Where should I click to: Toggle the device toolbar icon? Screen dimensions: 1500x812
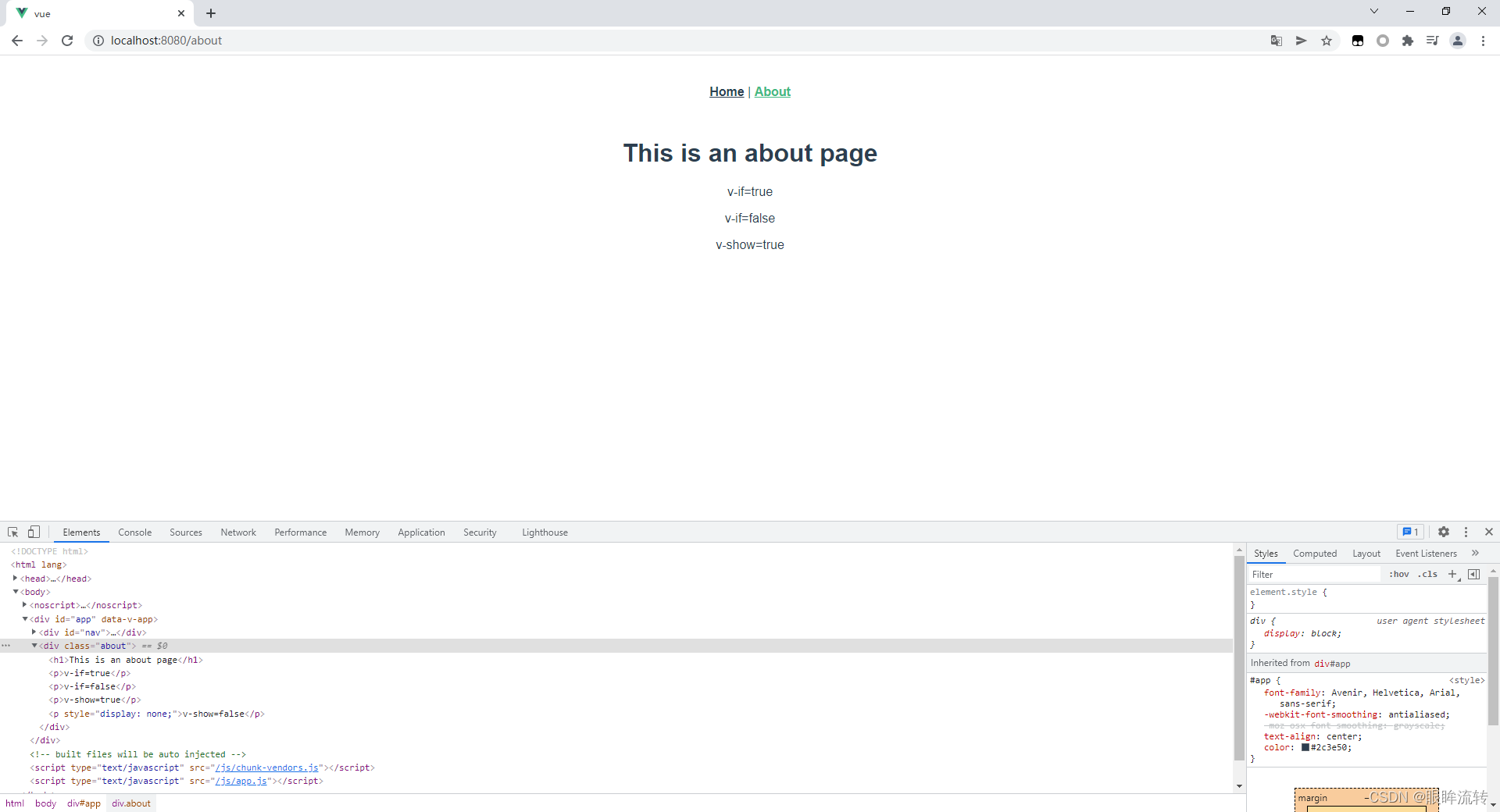click(x=34, y=532)
